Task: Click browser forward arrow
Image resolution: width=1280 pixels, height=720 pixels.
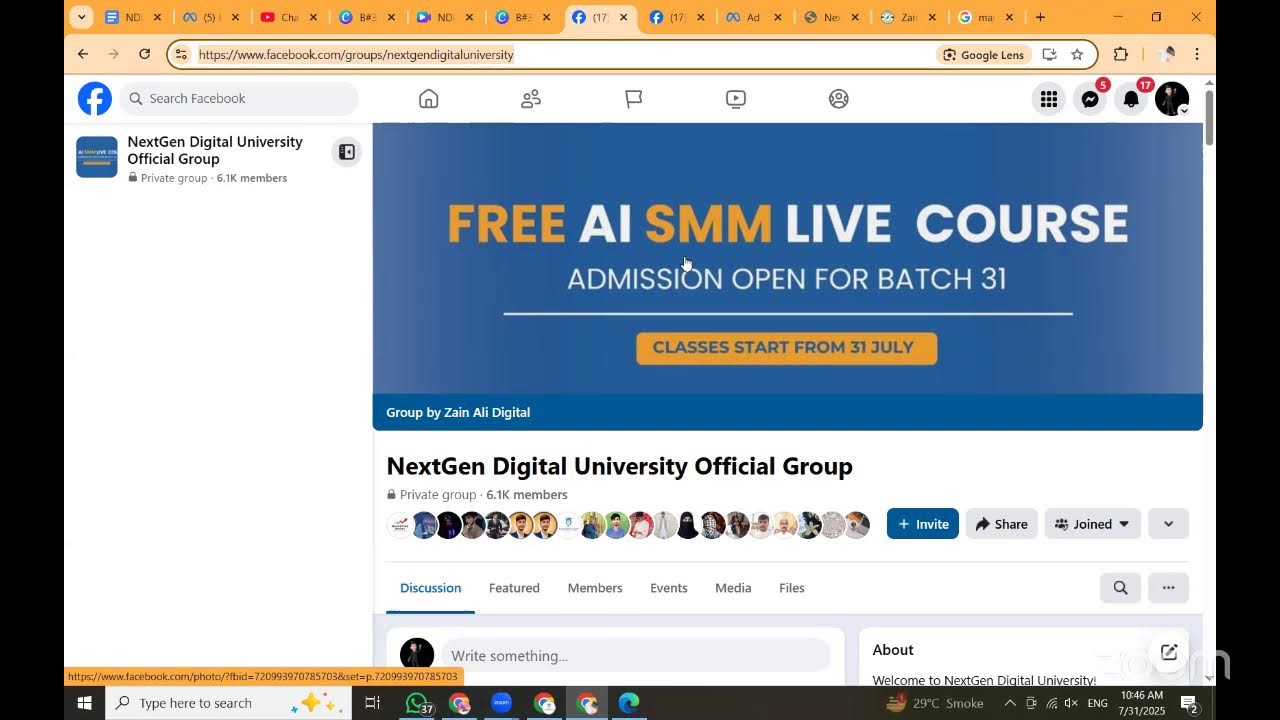Action: (x=113, y=54)
